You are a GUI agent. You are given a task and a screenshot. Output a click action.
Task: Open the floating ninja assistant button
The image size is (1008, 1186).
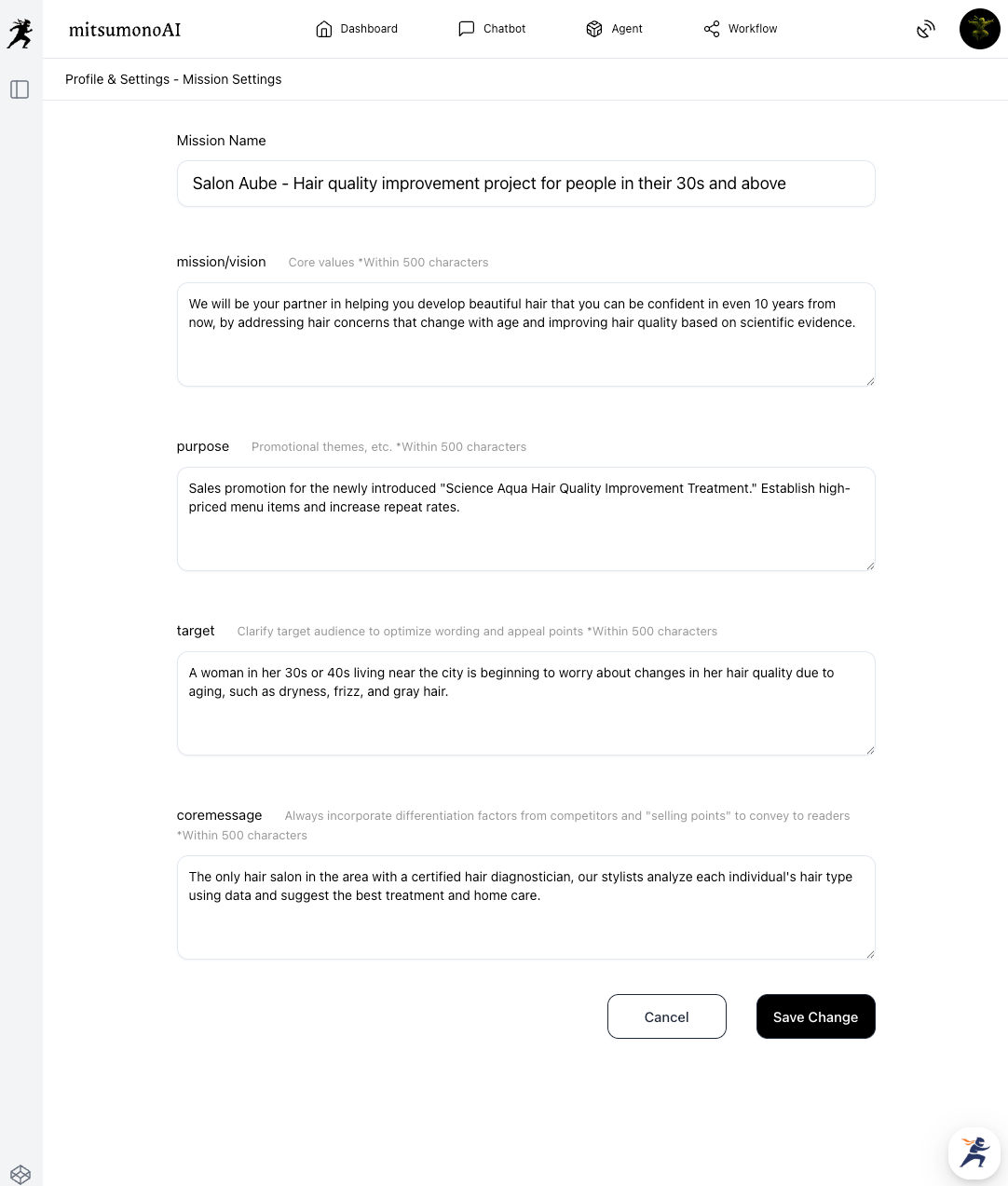974,1153
